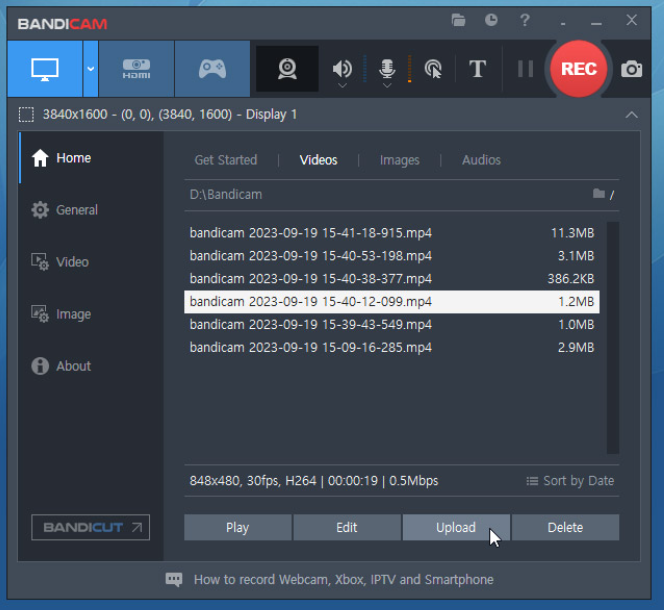Switch to the Get Started tab
The image size is (664, 610).
click(226, 160)
